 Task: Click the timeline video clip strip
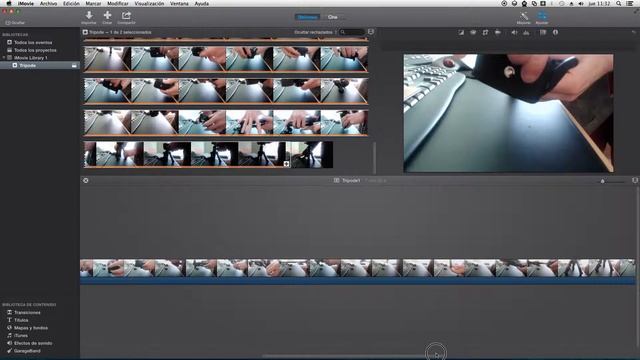point(358,268)
